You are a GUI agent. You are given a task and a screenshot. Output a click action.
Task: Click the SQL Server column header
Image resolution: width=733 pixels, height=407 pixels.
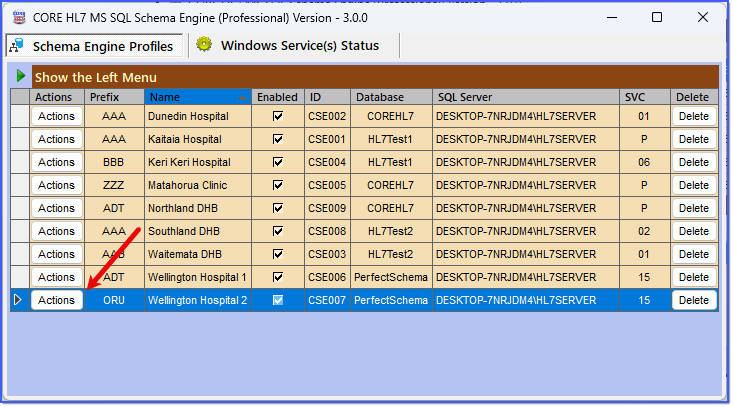point(526,97)
